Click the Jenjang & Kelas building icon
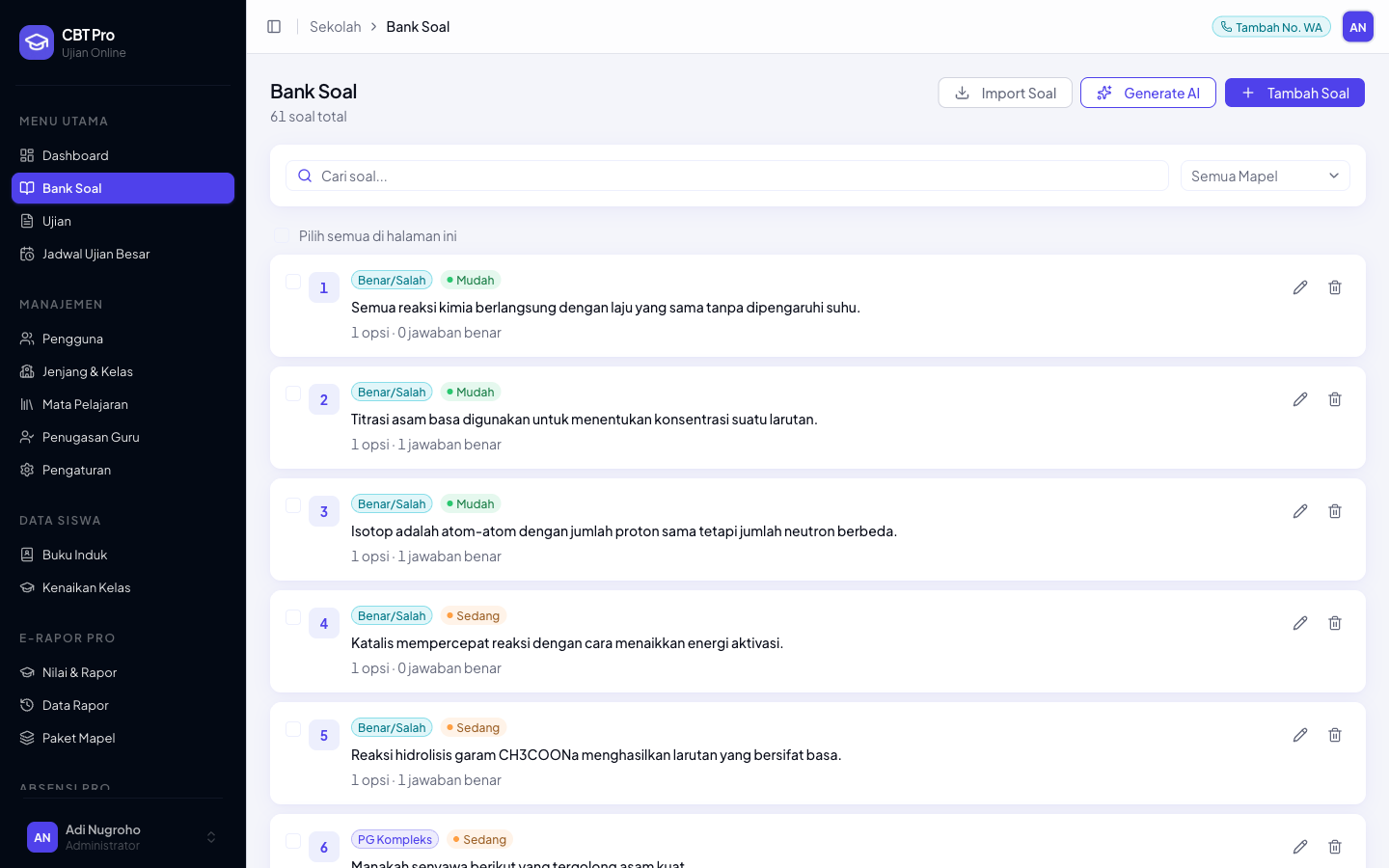This screenshot has width=1389, height=868. click(x=27, y=371)
